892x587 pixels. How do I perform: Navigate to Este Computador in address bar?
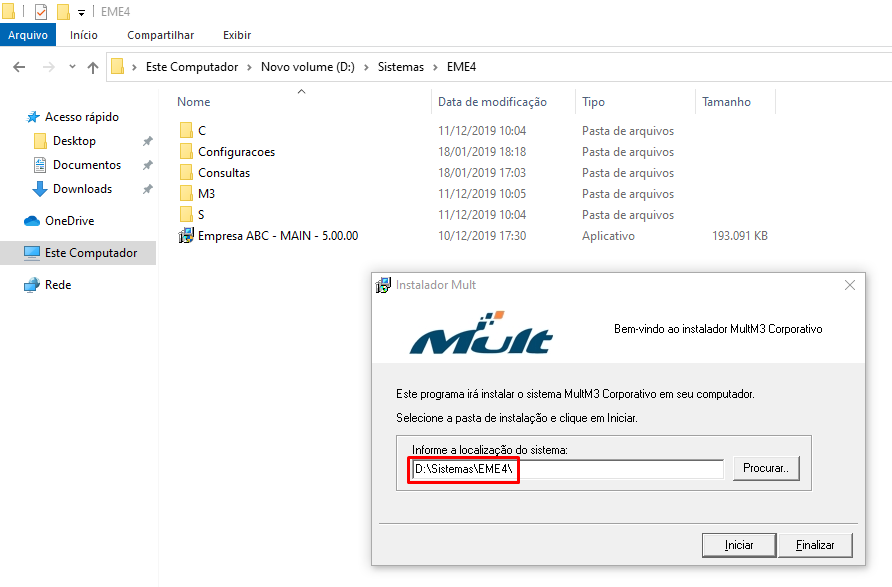[192, 67]
